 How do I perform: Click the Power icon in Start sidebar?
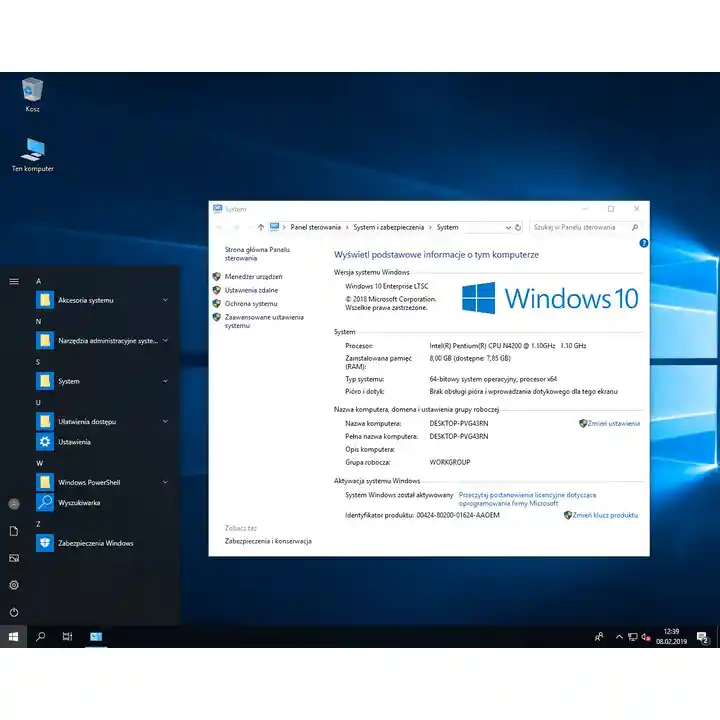click(14, 612)
